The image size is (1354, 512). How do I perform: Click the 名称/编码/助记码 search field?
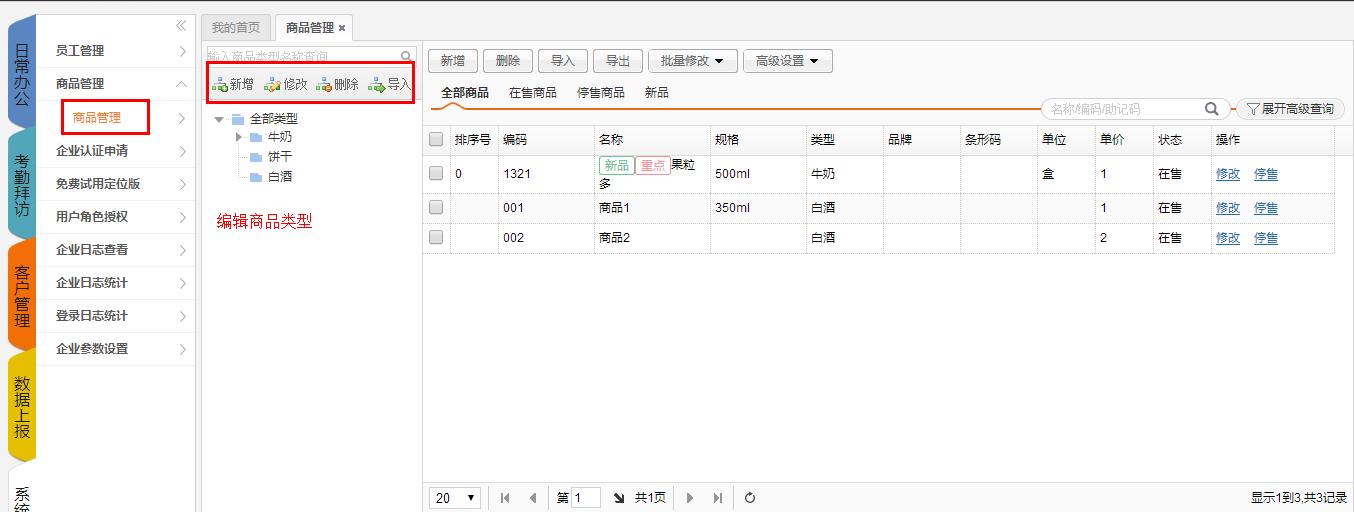pyautogui.click(x=1120, y=109)
